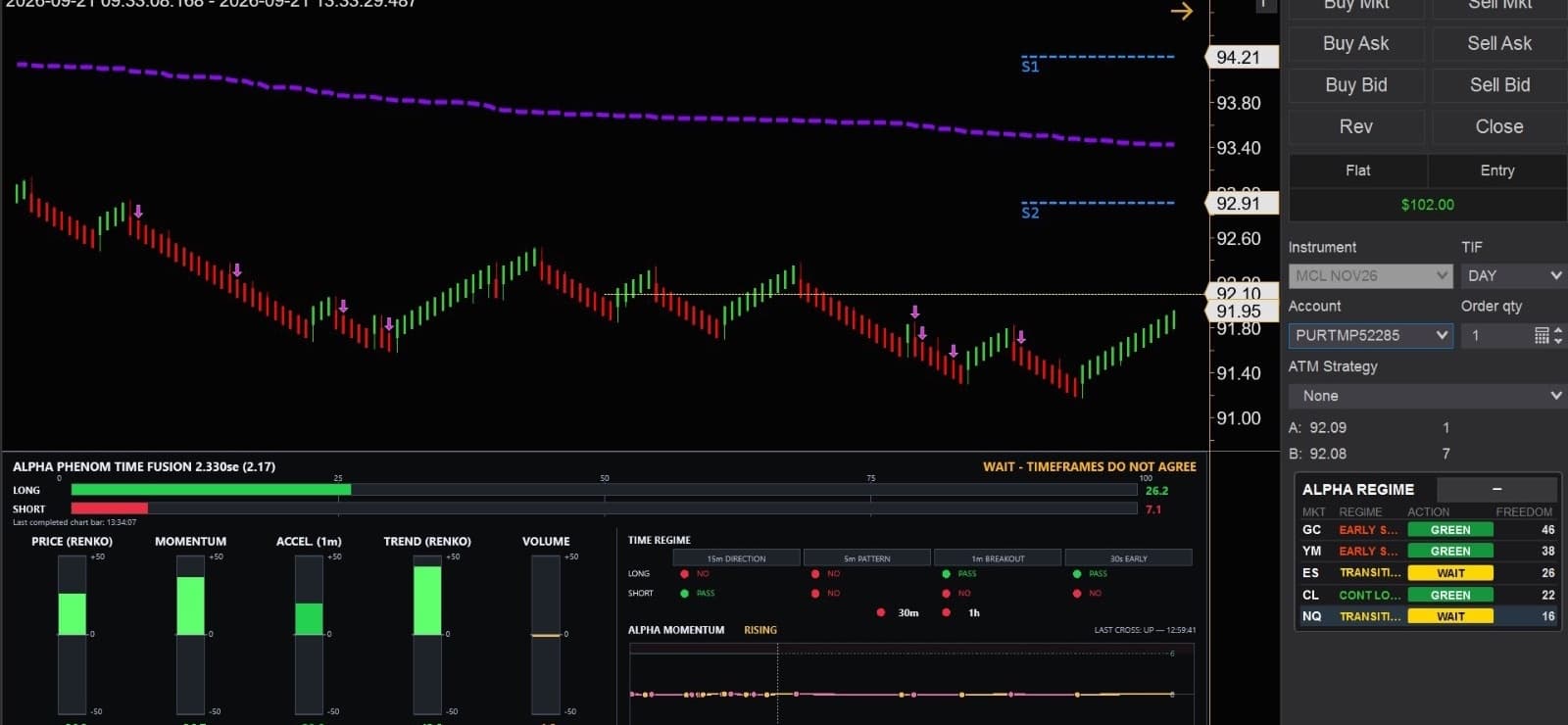Open the Order qty calculator icon
The height and width of the screenshot is (725, 1568).
pyautogui.click(x=1542, y=335)
